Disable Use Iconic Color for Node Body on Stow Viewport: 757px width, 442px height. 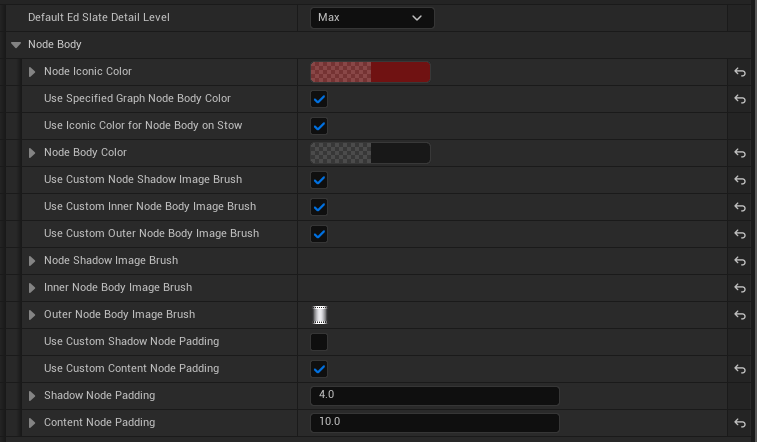click(319, 126)
